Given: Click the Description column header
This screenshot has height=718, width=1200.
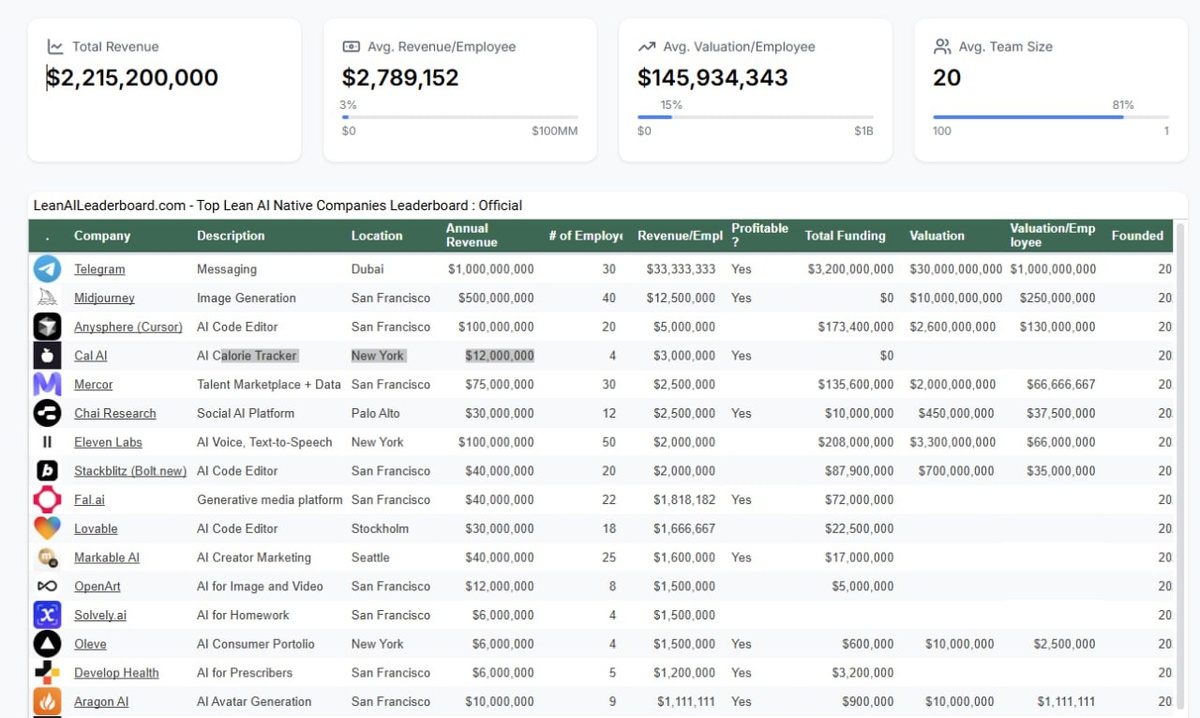Looking at the screenshot, I should [x=231, y=236].
